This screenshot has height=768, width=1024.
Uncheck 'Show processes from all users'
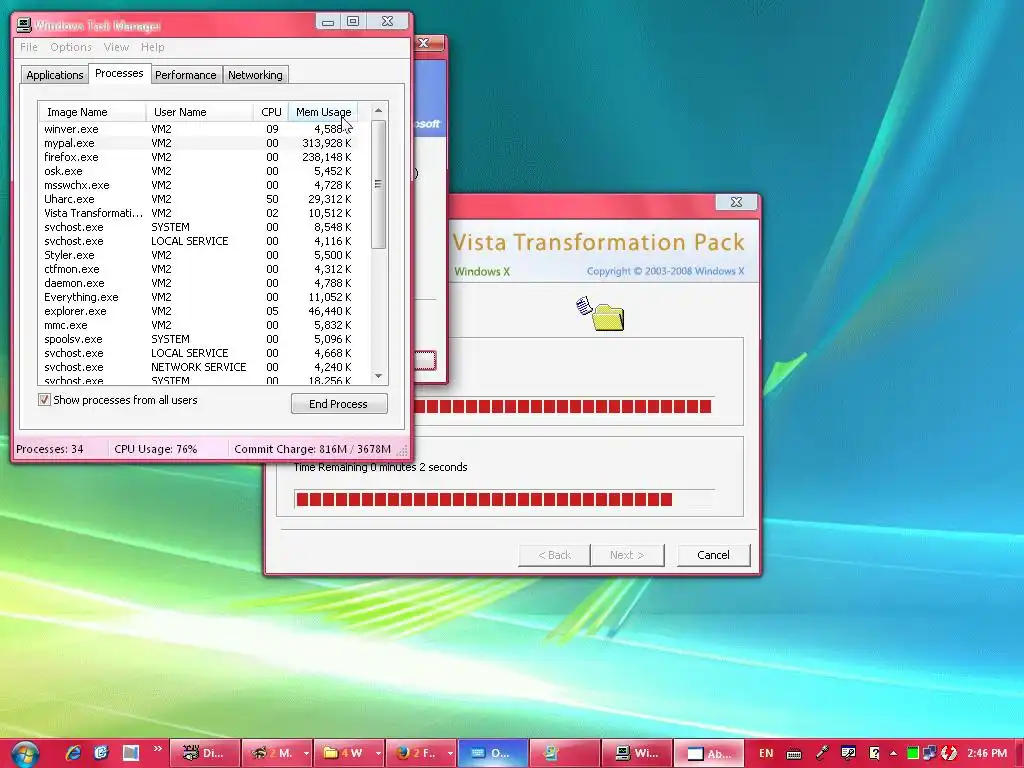(x=44, y=400)
